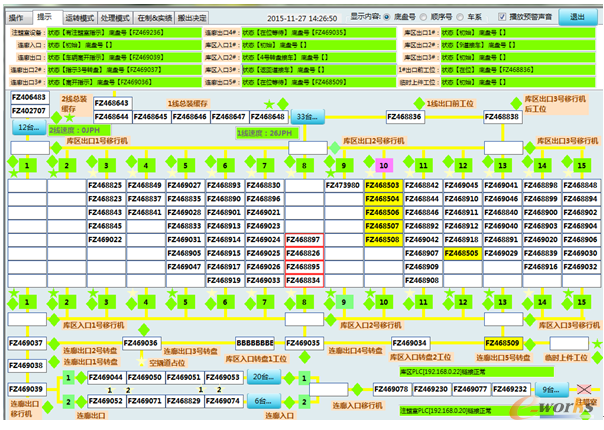This screenshot has width=604, height=430.
Task: Select lane 4 square on the 库区入口 row
Action: (146, 302)
